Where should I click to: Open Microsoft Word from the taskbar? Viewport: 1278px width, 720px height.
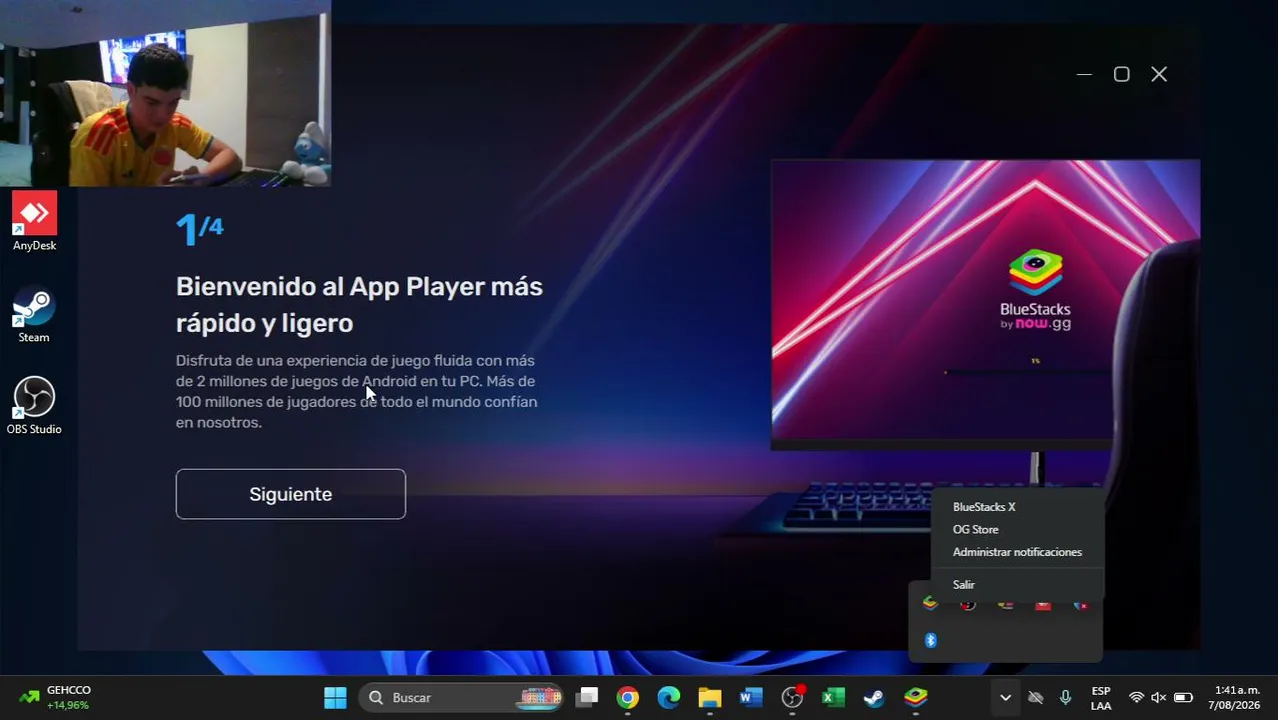751,697
